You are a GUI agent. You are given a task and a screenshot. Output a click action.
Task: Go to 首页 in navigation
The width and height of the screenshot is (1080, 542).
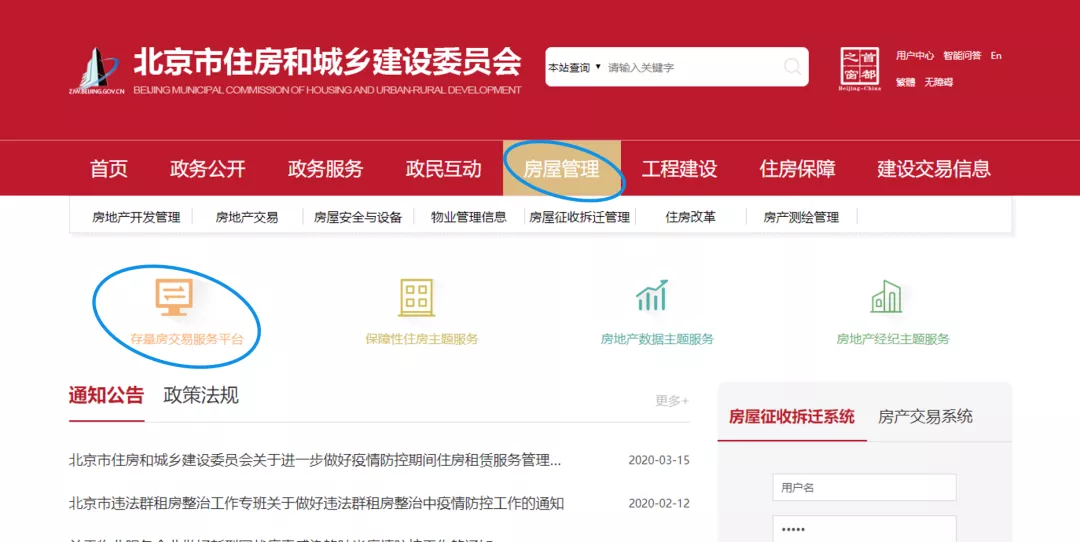[109, 169]
